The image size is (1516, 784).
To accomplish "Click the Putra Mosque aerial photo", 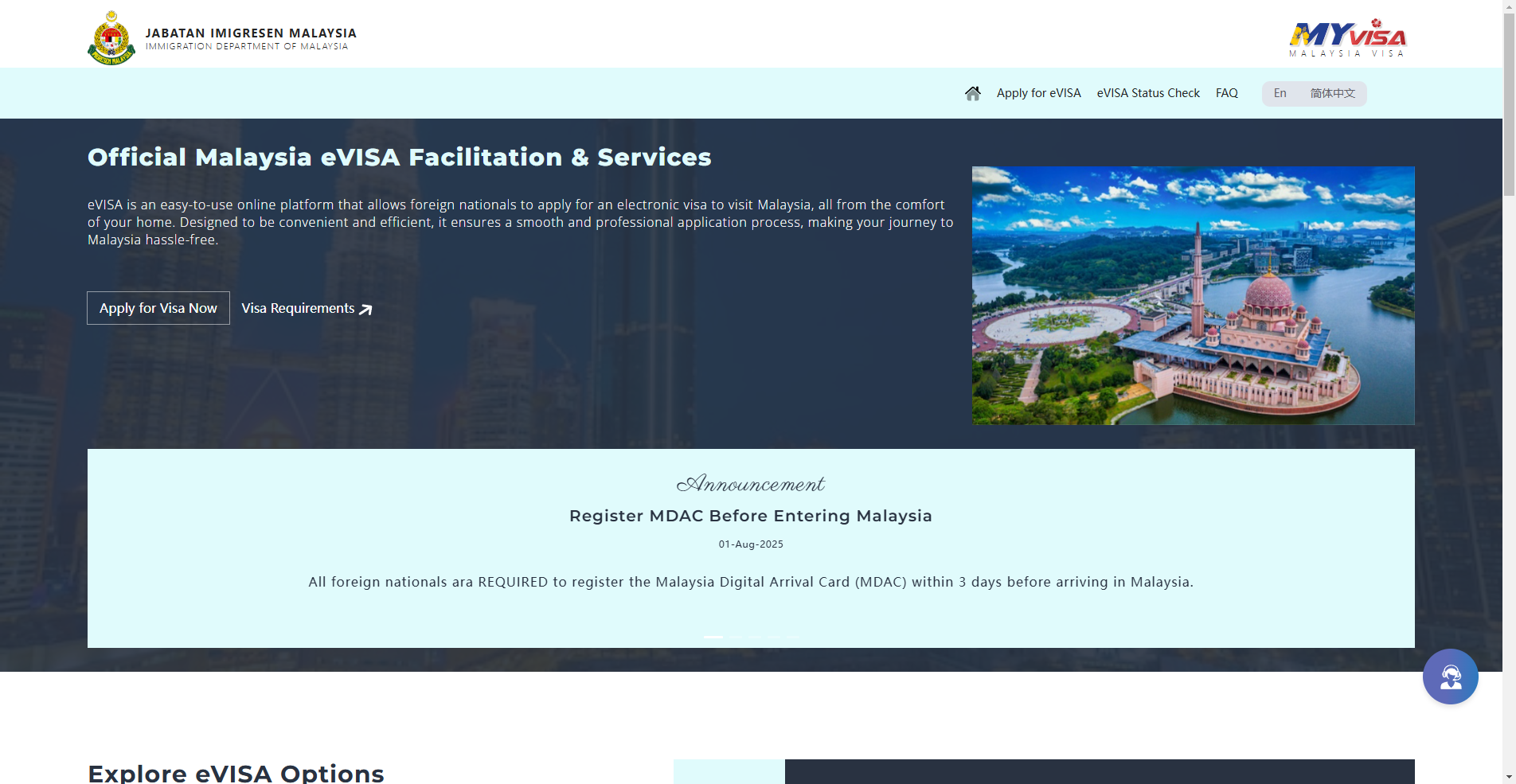I will point(1193,295).
